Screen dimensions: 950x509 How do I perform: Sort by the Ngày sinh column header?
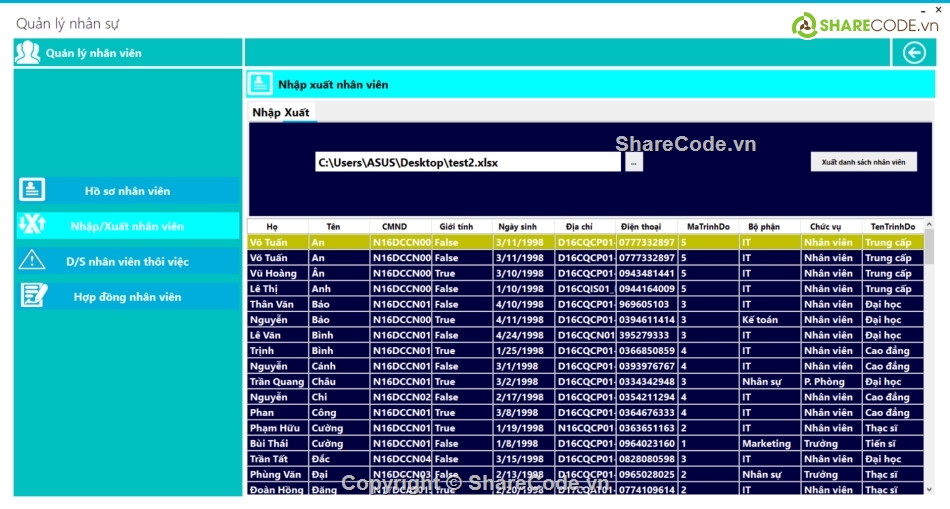(517, 227)
